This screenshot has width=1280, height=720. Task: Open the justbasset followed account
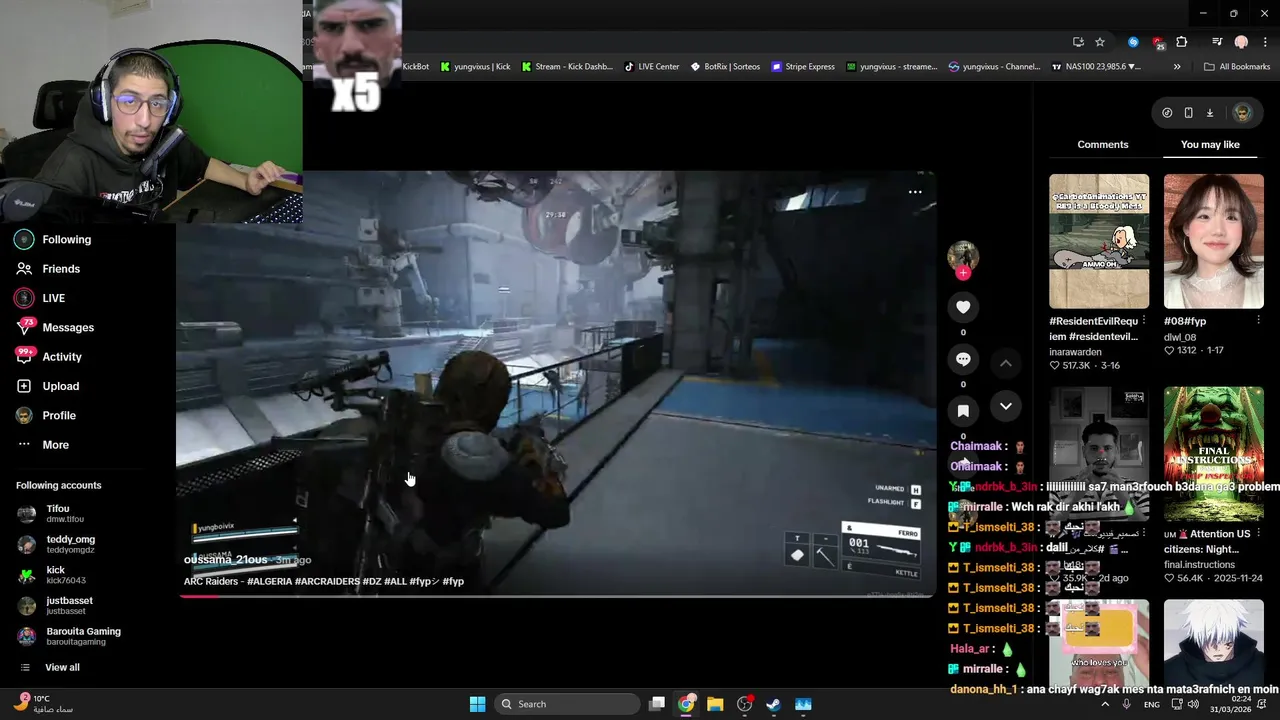click(55, 606)
